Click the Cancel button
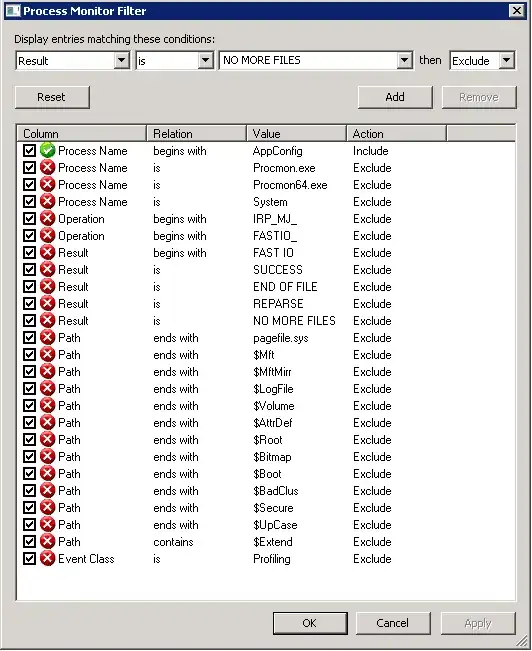532x651 pixels. tap(393, 623)
